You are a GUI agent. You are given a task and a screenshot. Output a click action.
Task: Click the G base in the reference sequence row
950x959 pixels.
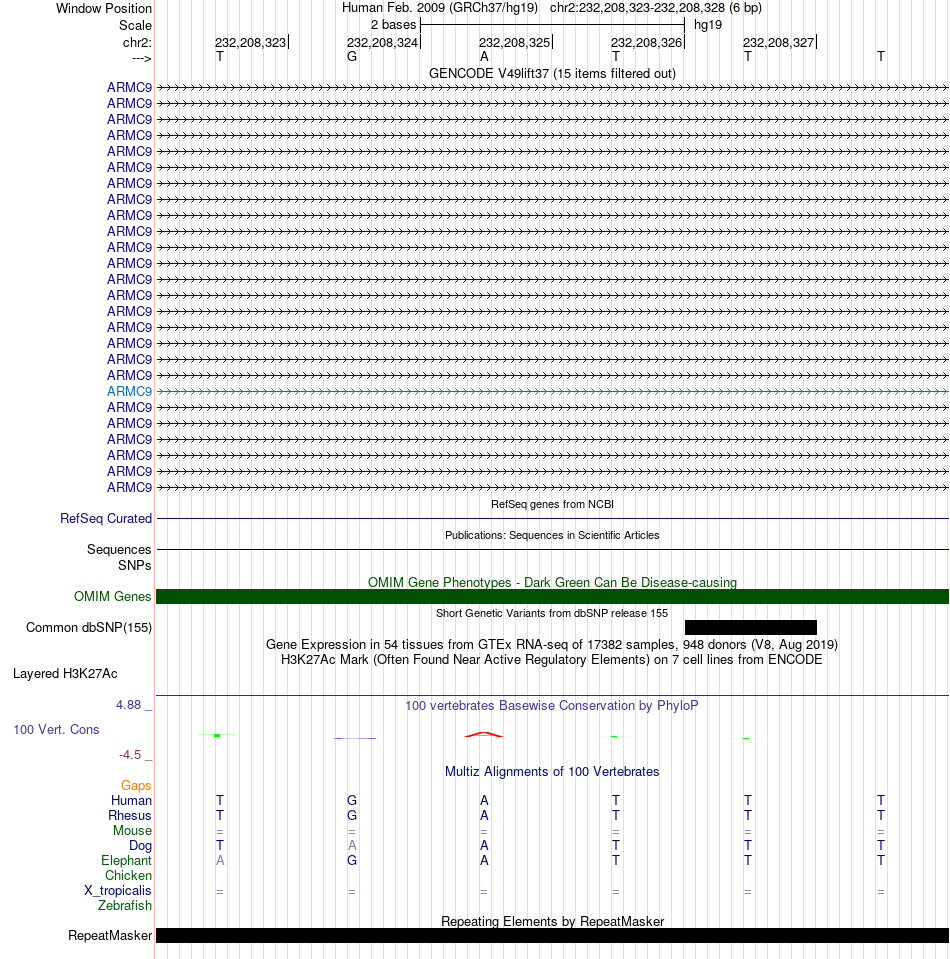(352, 56)
